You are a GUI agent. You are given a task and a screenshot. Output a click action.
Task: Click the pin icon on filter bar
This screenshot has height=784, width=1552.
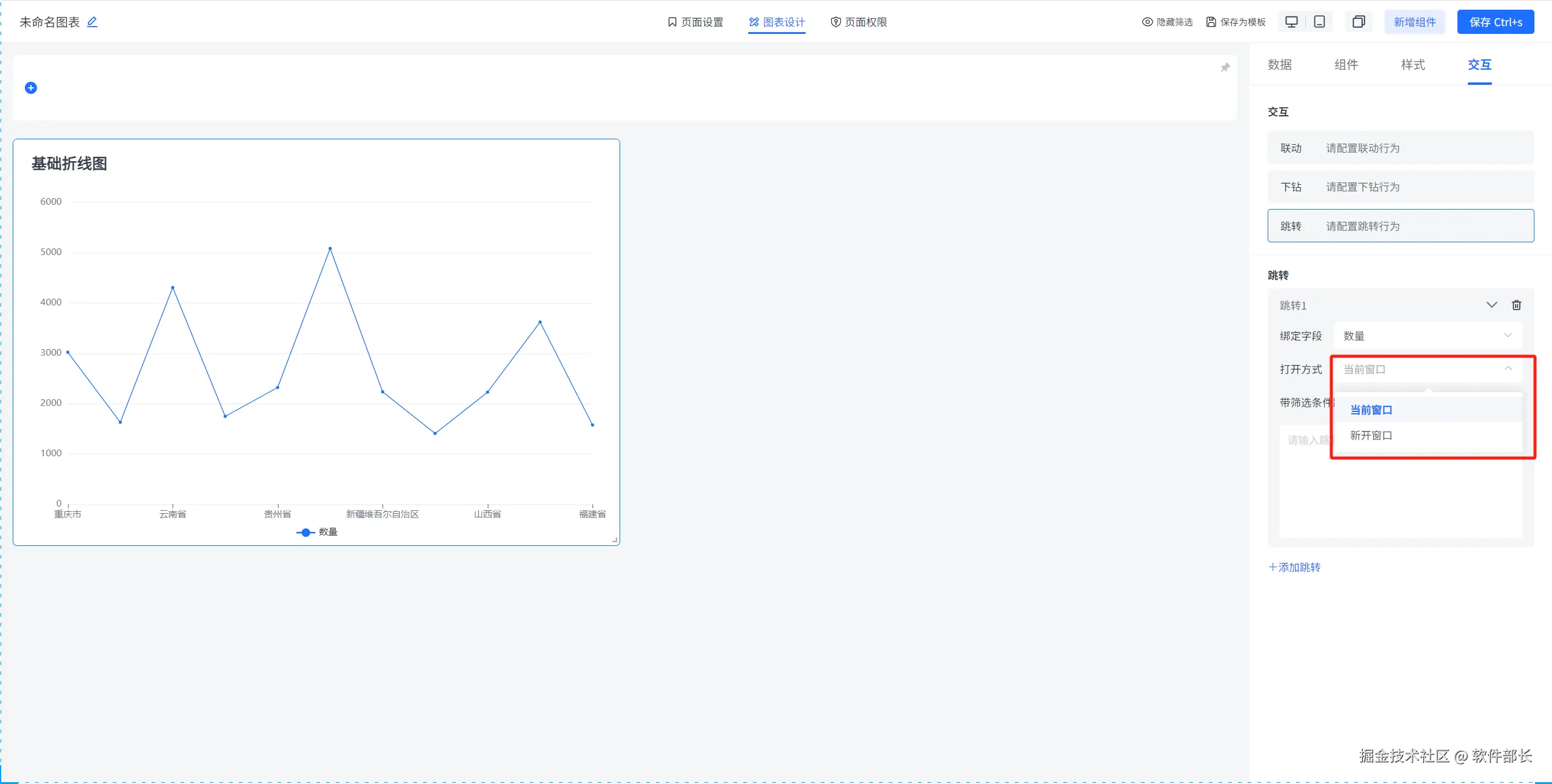tap(1225, 67)
